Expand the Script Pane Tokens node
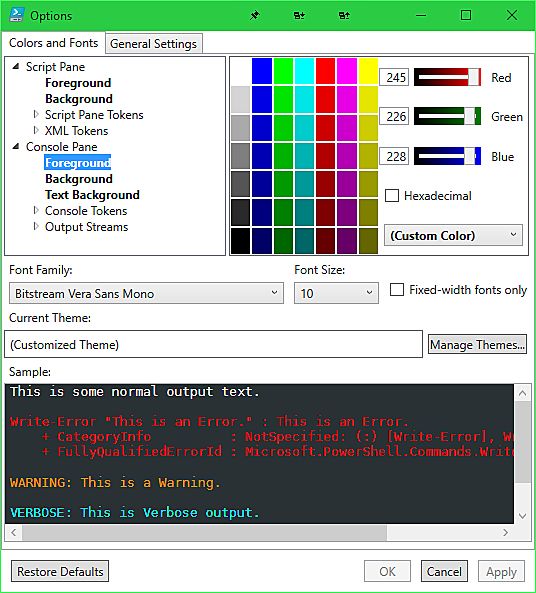 click(36, 114)
